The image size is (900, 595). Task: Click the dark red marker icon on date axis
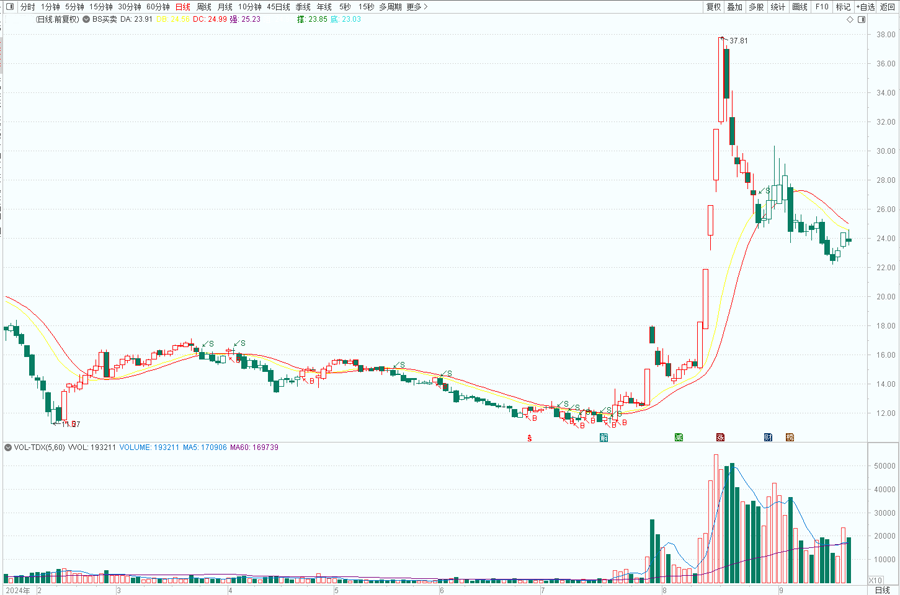pyautogui.click(x=720, y=437)
